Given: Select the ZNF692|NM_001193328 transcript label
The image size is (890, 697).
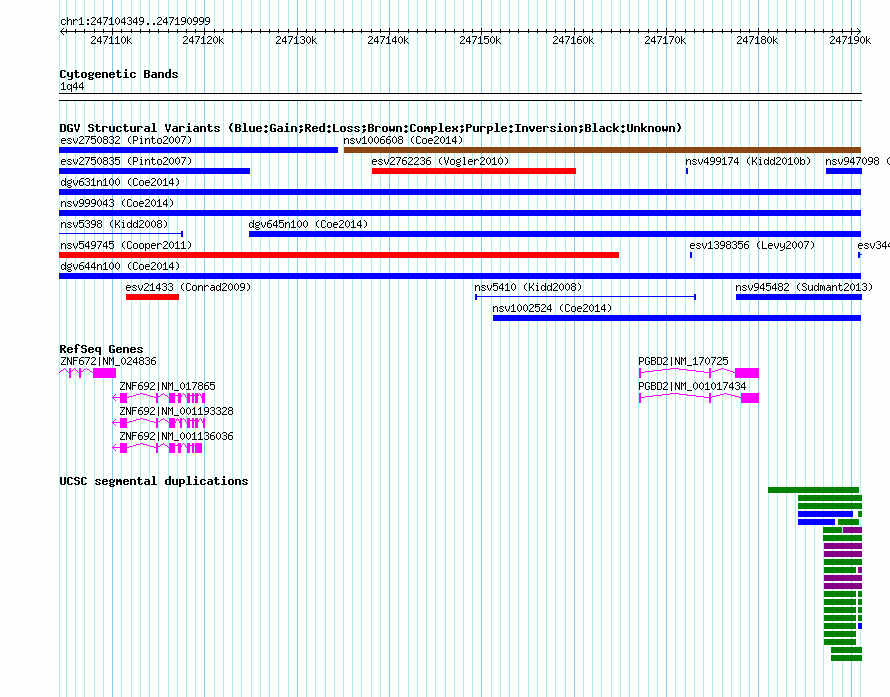Looking at the screenshot, I should [x=177, y=411].
